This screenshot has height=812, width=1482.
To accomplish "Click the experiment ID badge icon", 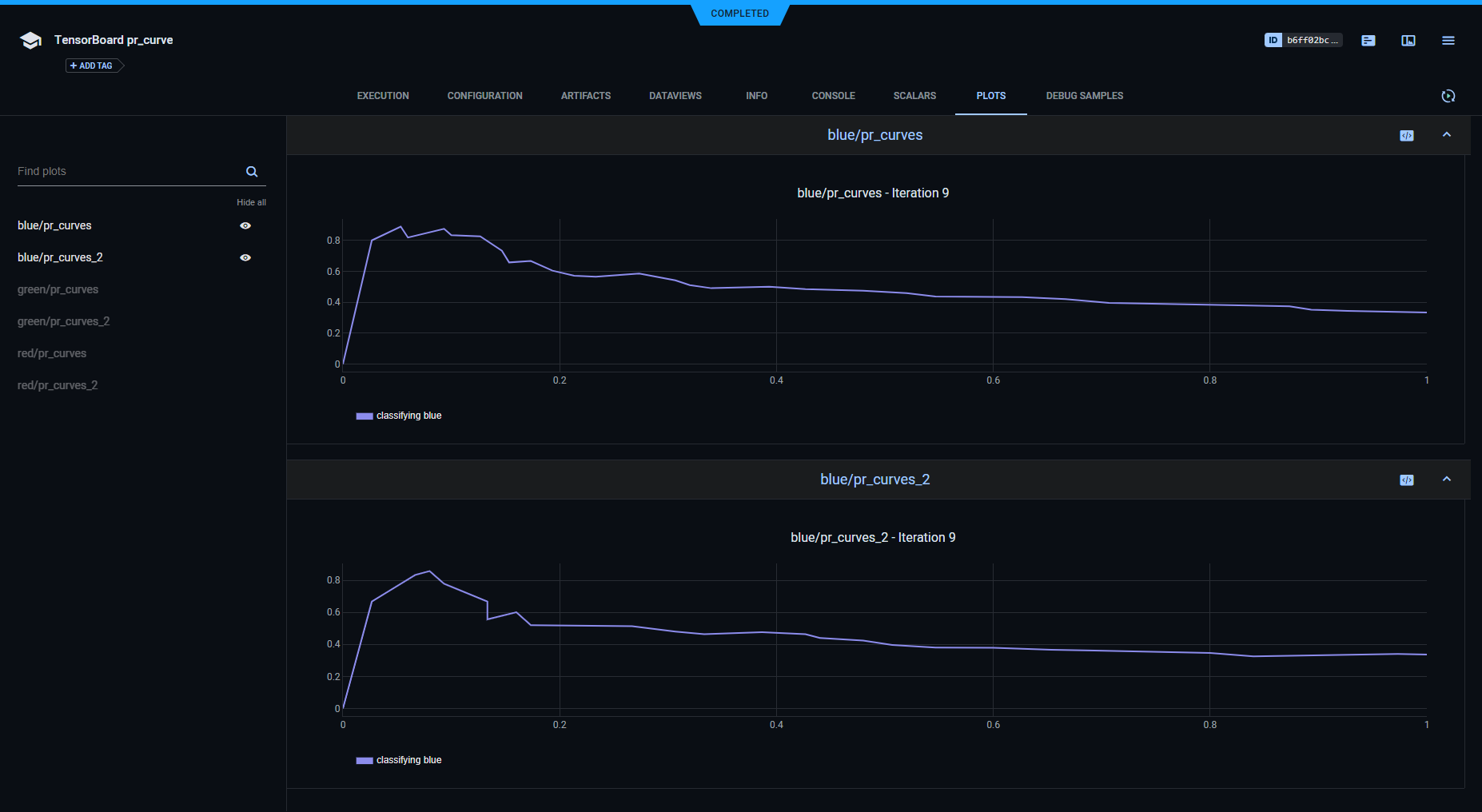I will [1273, 40].
